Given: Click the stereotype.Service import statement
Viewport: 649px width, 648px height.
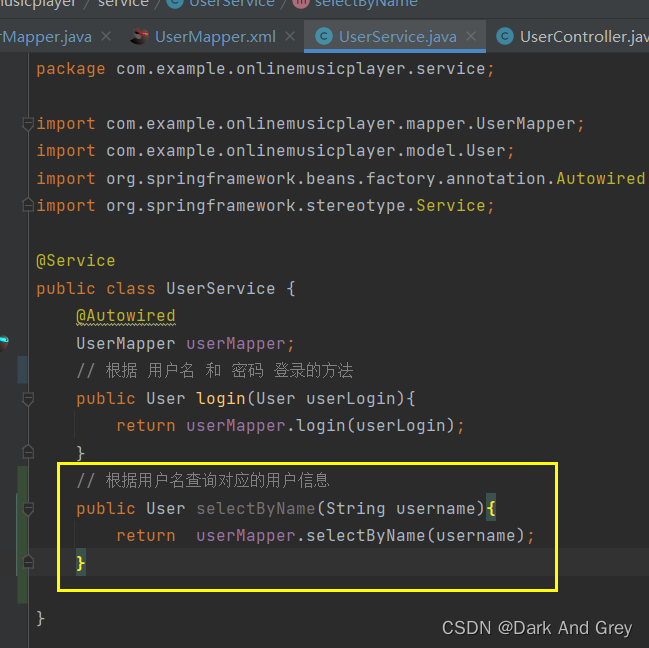Looking at the screenshot, I should (265, 206).
